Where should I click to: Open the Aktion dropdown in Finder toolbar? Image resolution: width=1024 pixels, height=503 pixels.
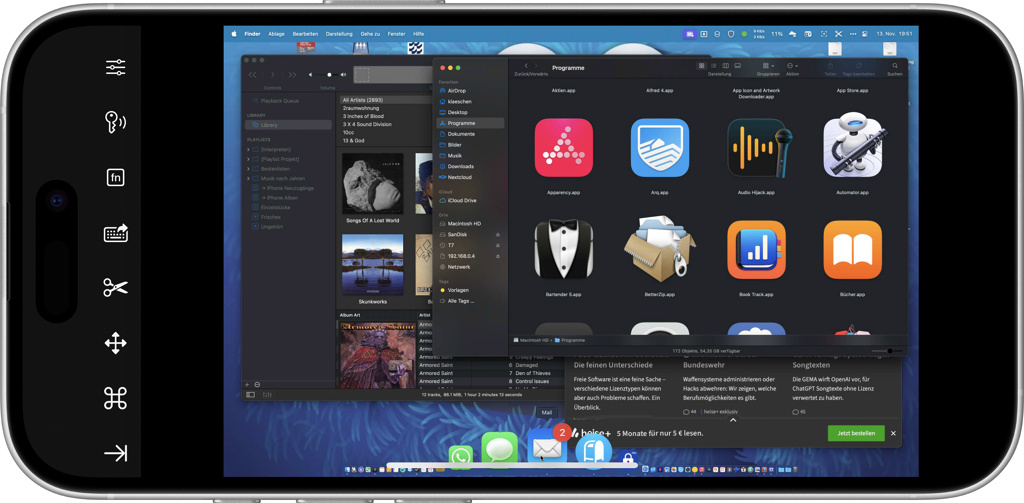792,66
